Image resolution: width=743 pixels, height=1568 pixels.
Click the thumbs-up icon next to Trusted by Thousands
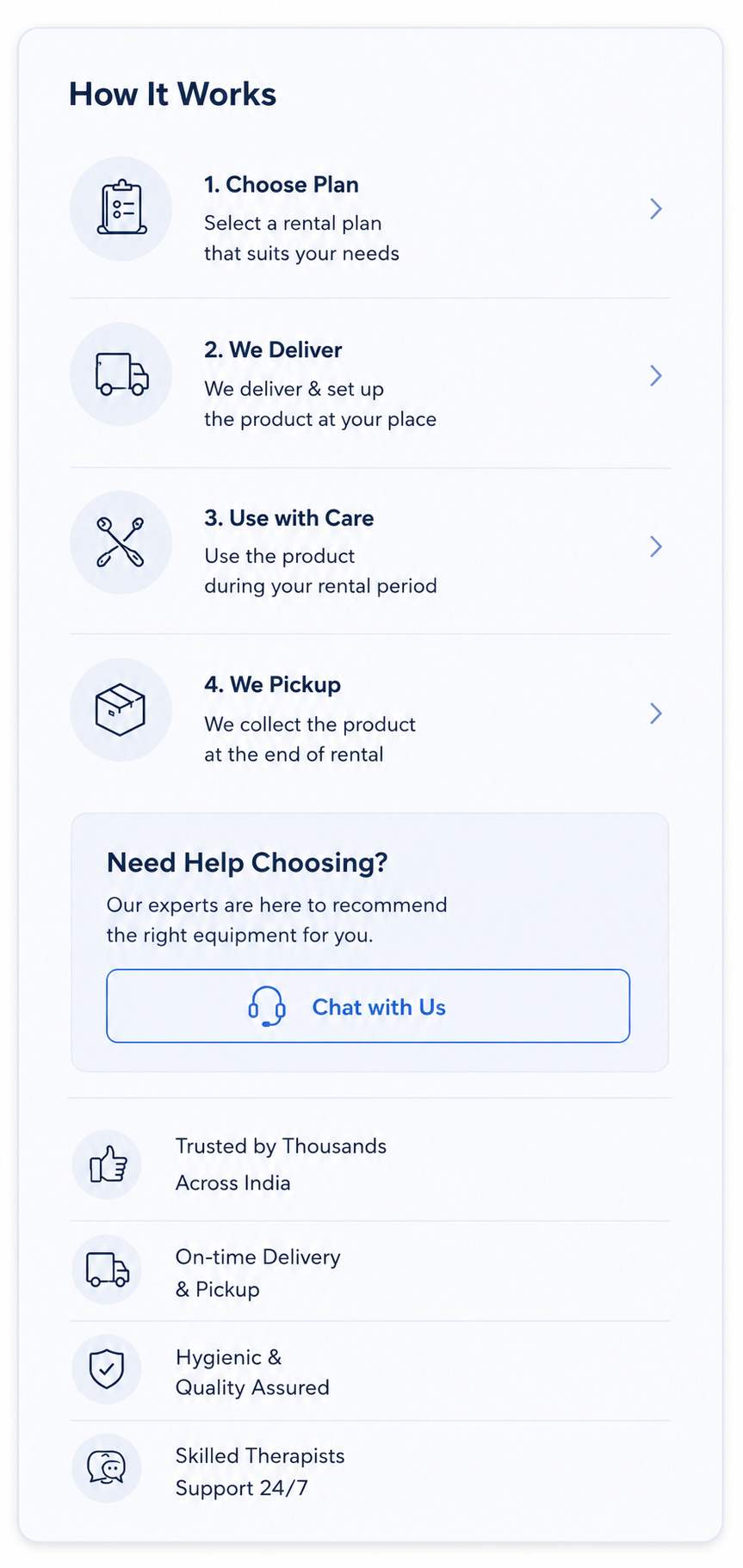click(108, 1164)
